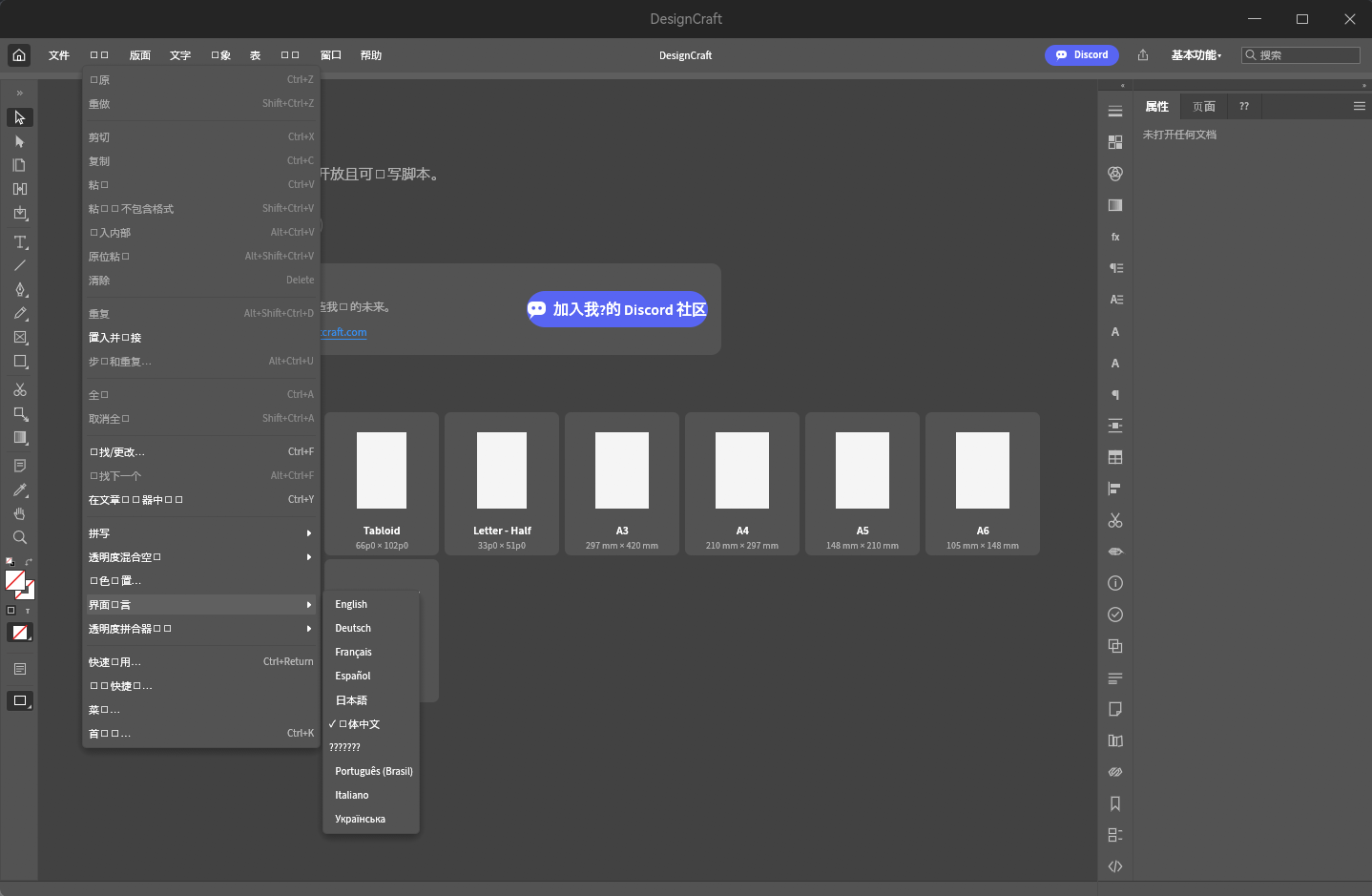
Task: Select the Direct Selection tool
Action: coord(20,141)
